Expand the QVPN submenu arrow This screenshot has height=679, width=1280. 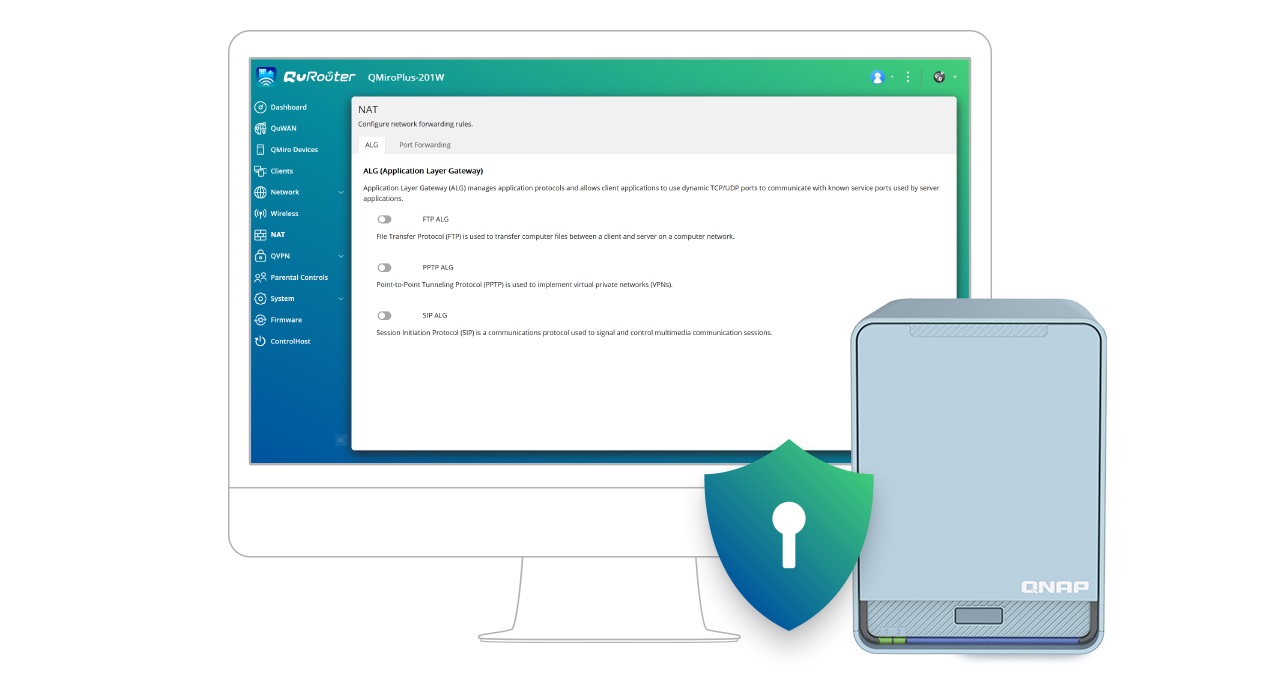(341, 256)
